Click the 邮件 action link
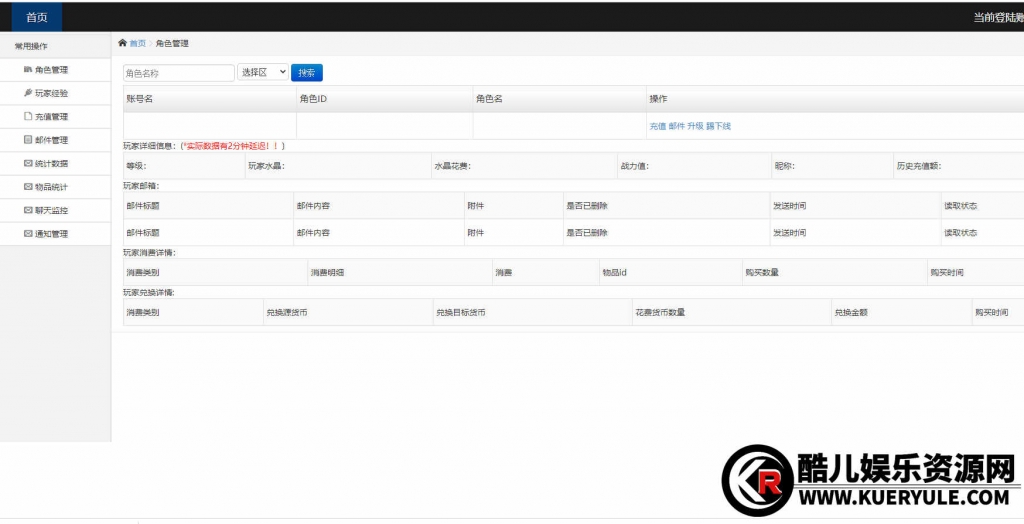1024x524 pixels. (x=676, y=126)
